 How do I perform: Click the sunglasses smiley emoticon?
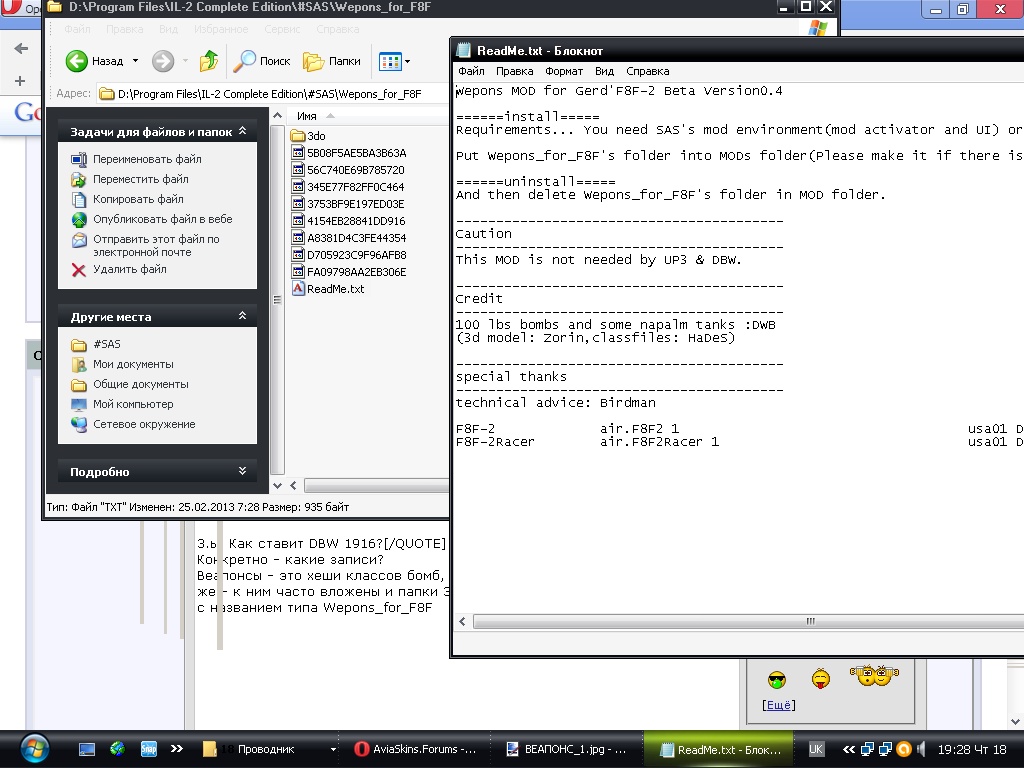[x=777, y=681]
